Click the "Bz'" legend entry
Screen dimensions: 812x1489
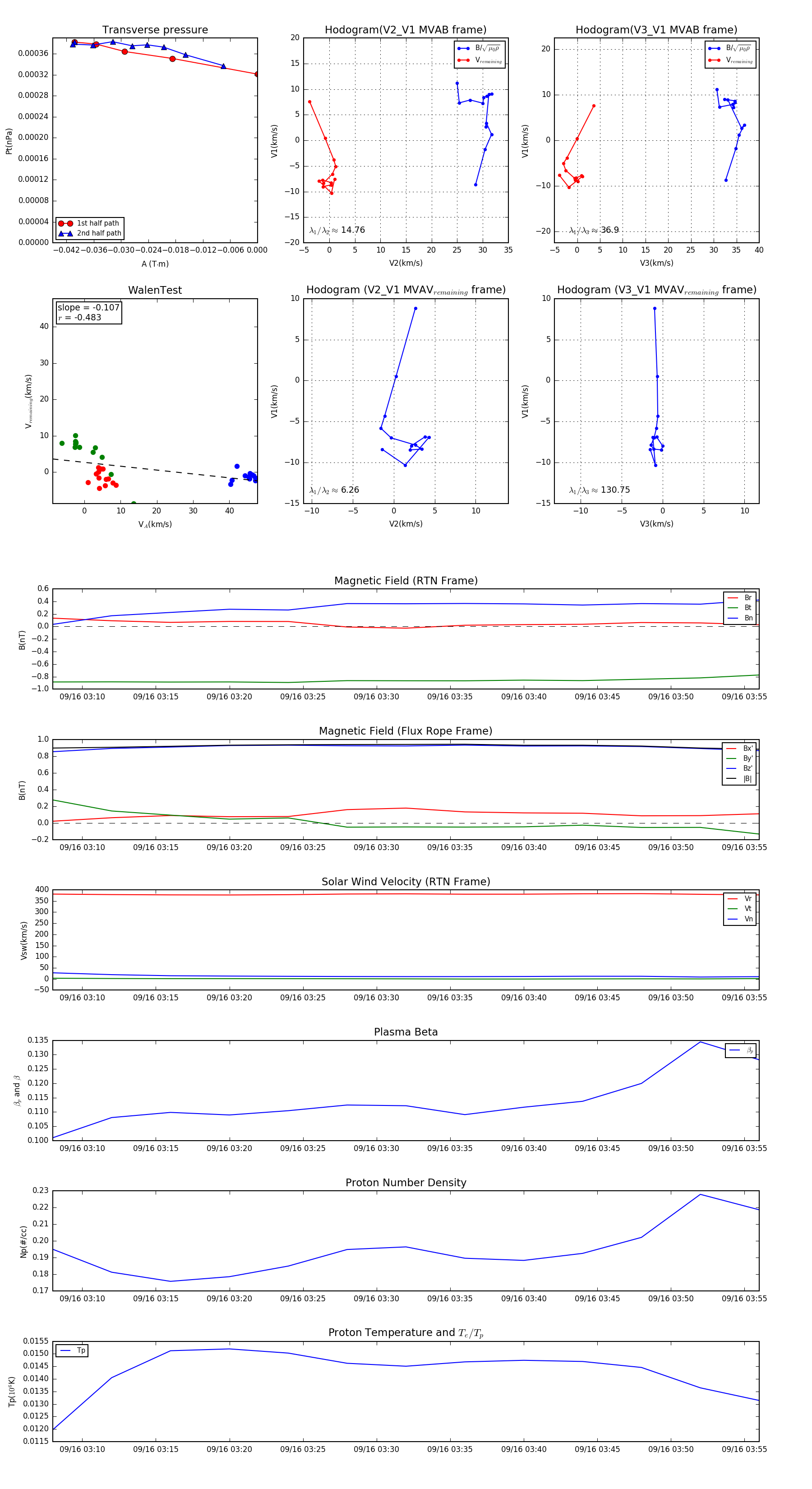(x=739, y=768)
